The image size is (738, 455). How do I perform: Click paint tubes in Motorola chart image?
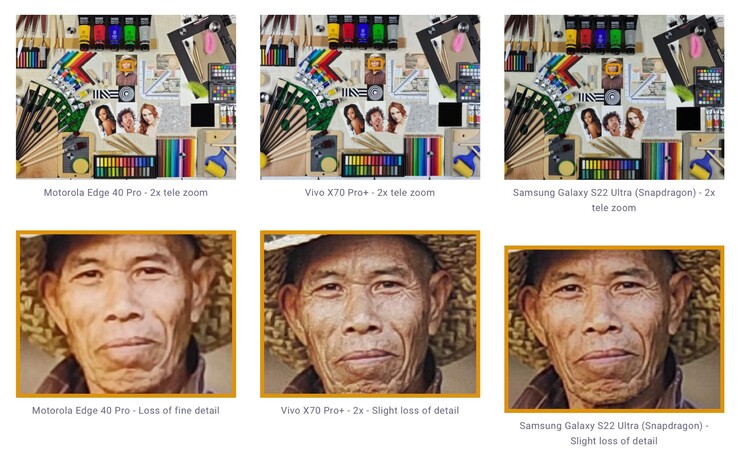pyautogui.click(x=114, y=33)
